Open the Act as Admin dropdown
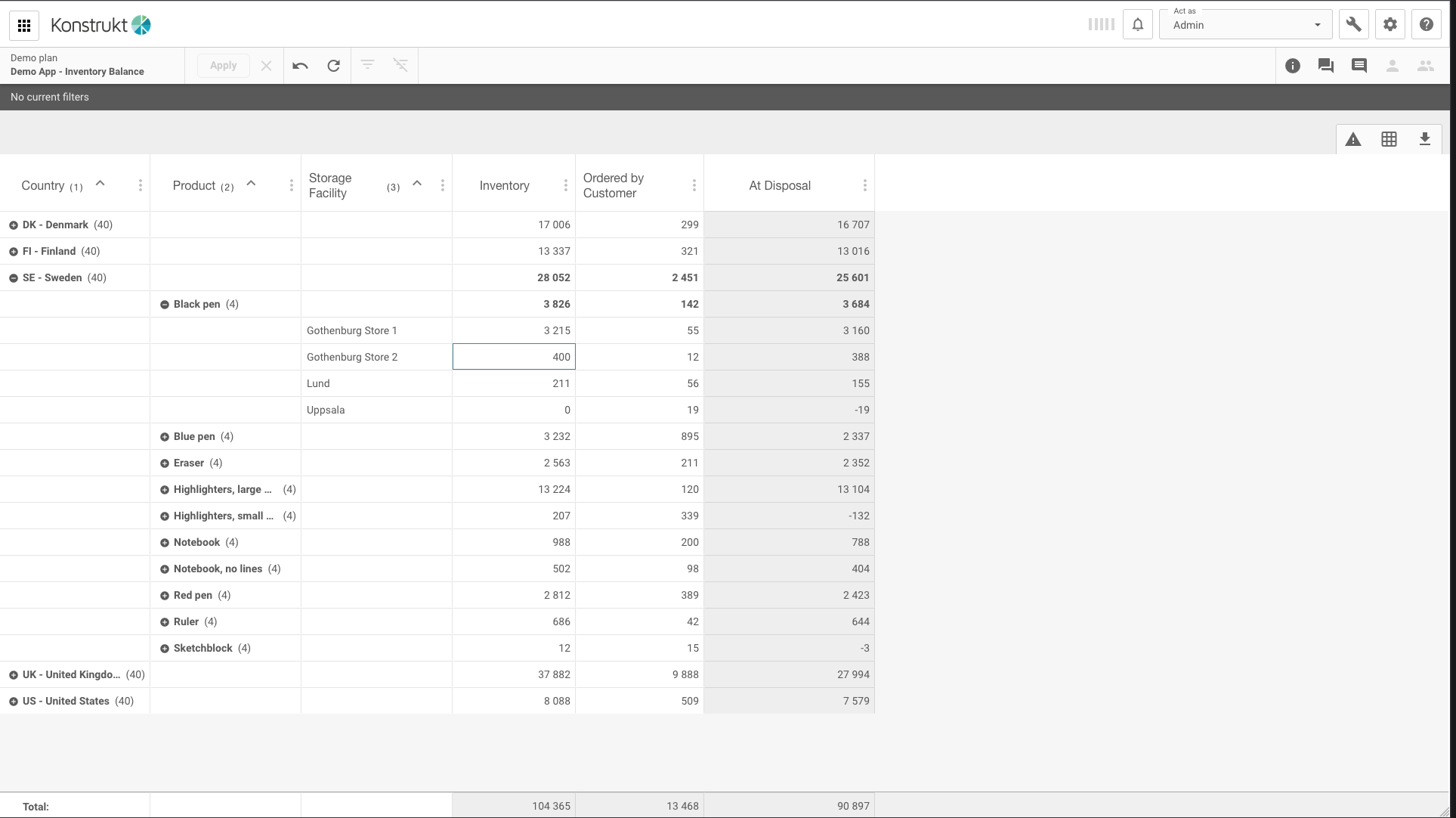This screenshot has width=1456, height=818. [1318, 23]
